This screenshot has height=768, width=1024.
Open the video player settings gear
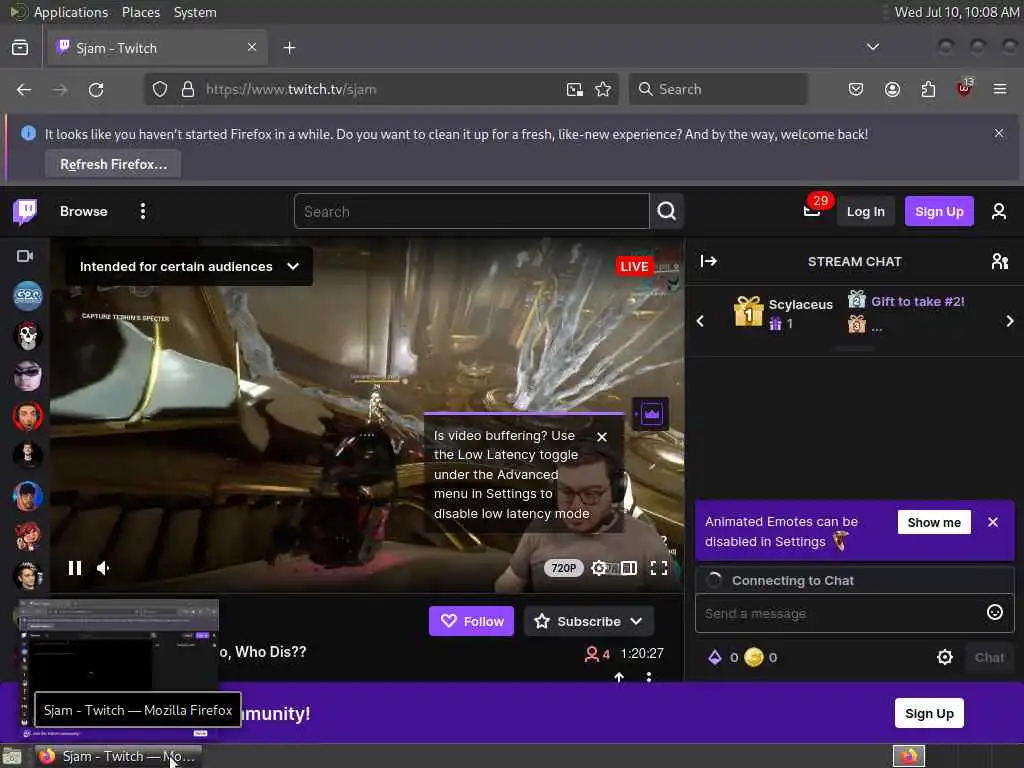click(598, 568)
